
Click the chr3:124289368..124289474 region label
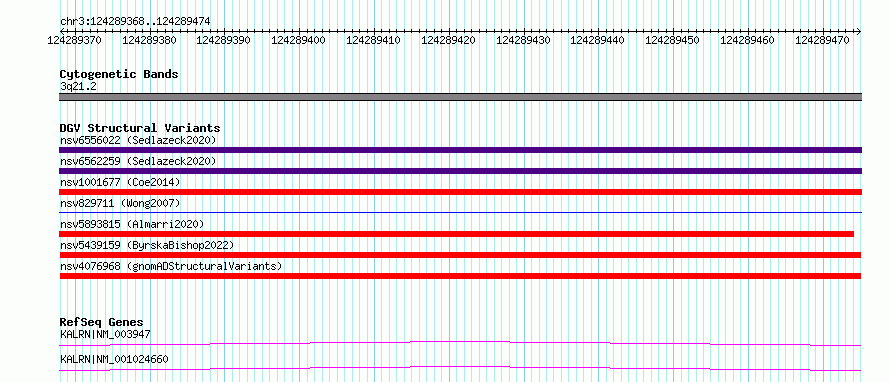(x=135, y=21)
